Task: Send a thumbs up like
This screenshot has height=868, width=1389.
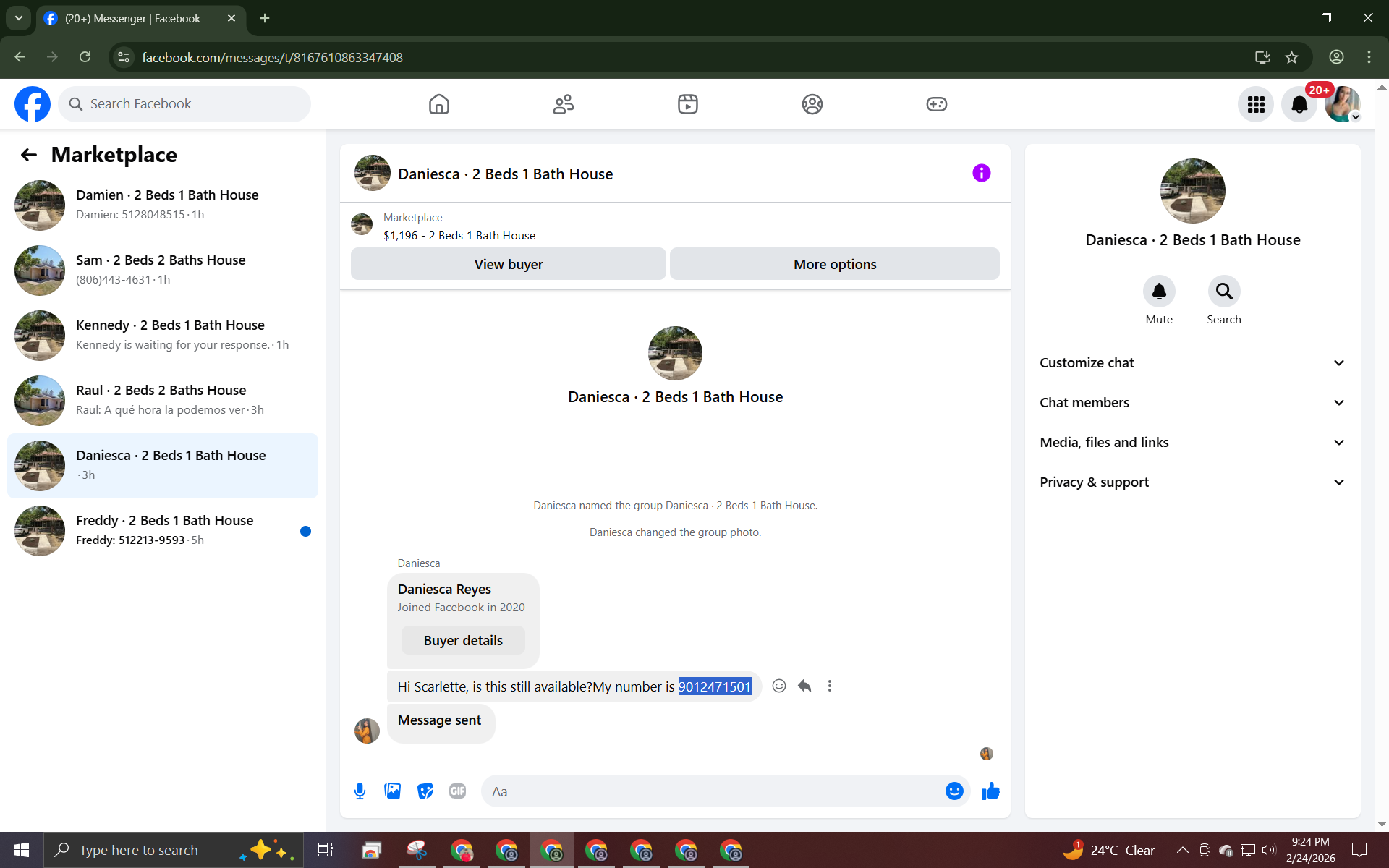Action: (990, 791)
